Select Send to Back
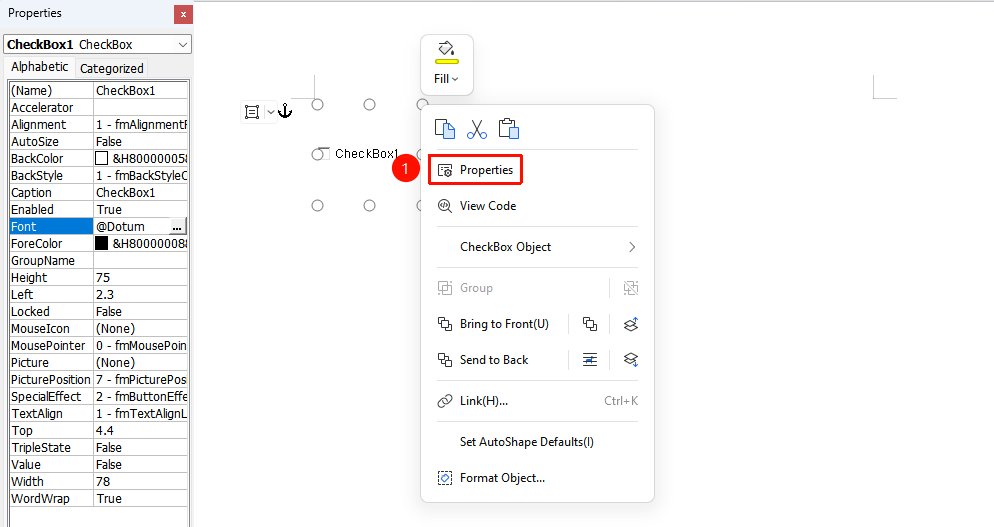Viewport: 994px width, 527px height. point(494,360)
